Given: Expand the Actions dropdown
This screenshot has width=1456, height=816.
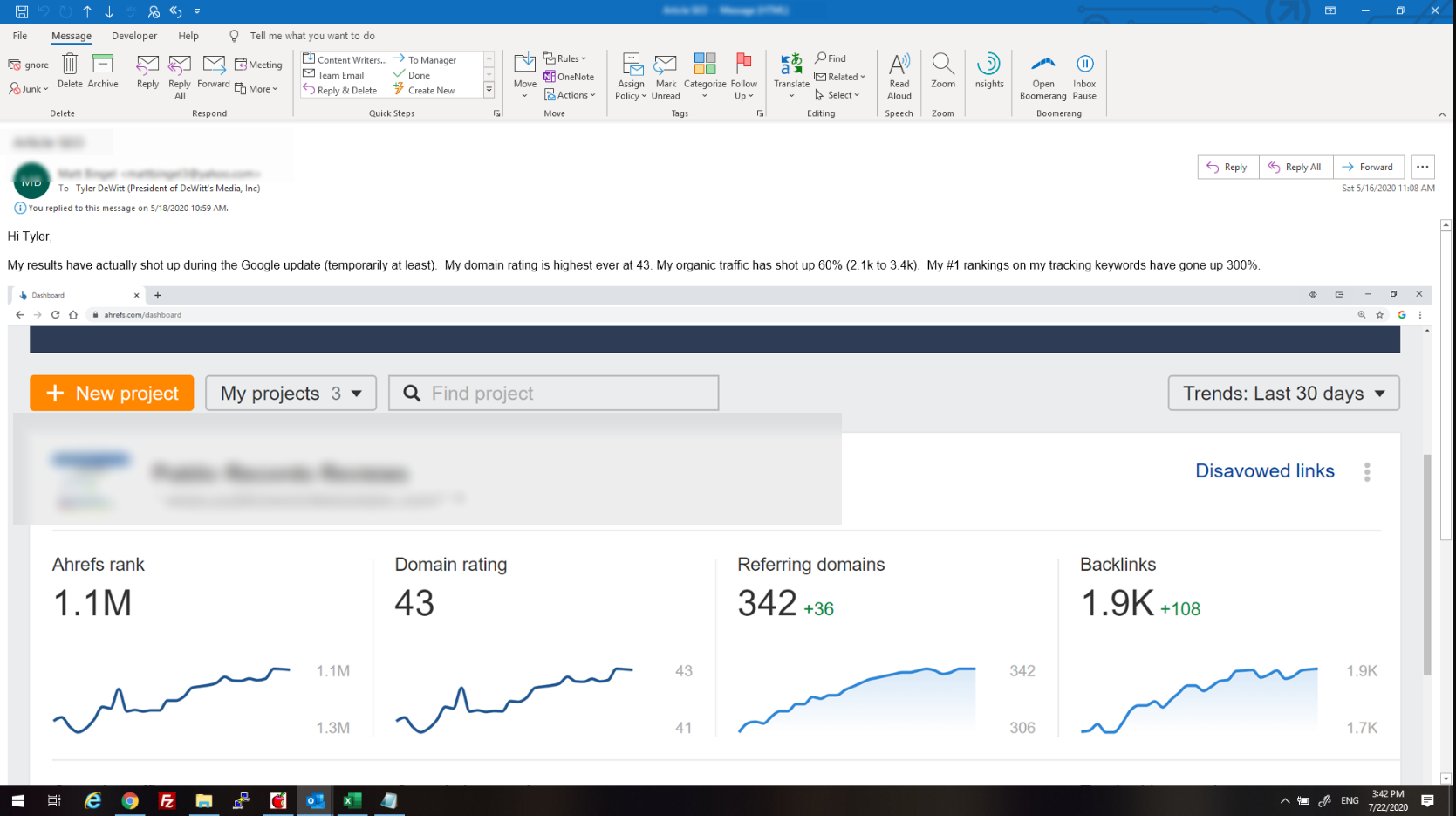Looking at the screenshot, I should click(x=570, y=95).
